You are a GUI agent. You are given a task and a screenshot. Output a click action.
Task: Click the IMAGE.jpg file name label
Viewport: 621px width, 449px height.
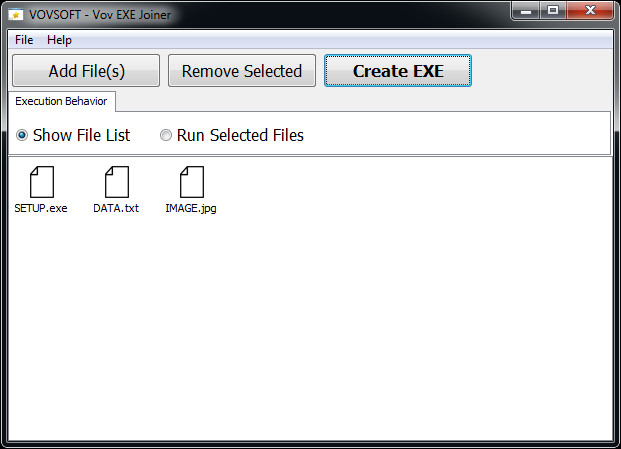click(191, 209)
